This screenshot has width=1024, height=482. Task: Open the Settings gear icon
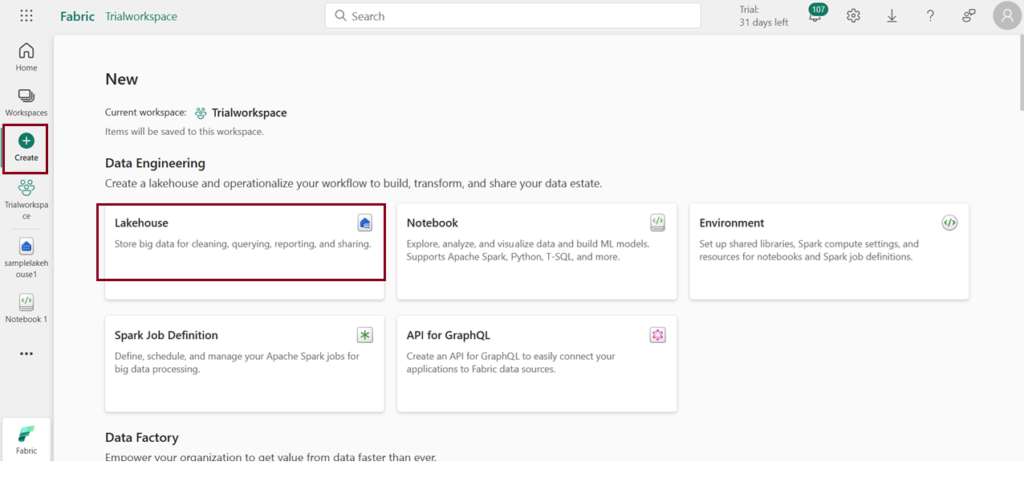[853, 16]
